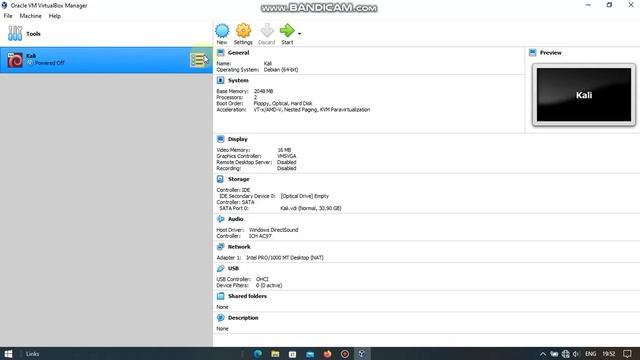The image size is (640, 360).
Task: Open the Network settings heading link
Action: [239, 247]
